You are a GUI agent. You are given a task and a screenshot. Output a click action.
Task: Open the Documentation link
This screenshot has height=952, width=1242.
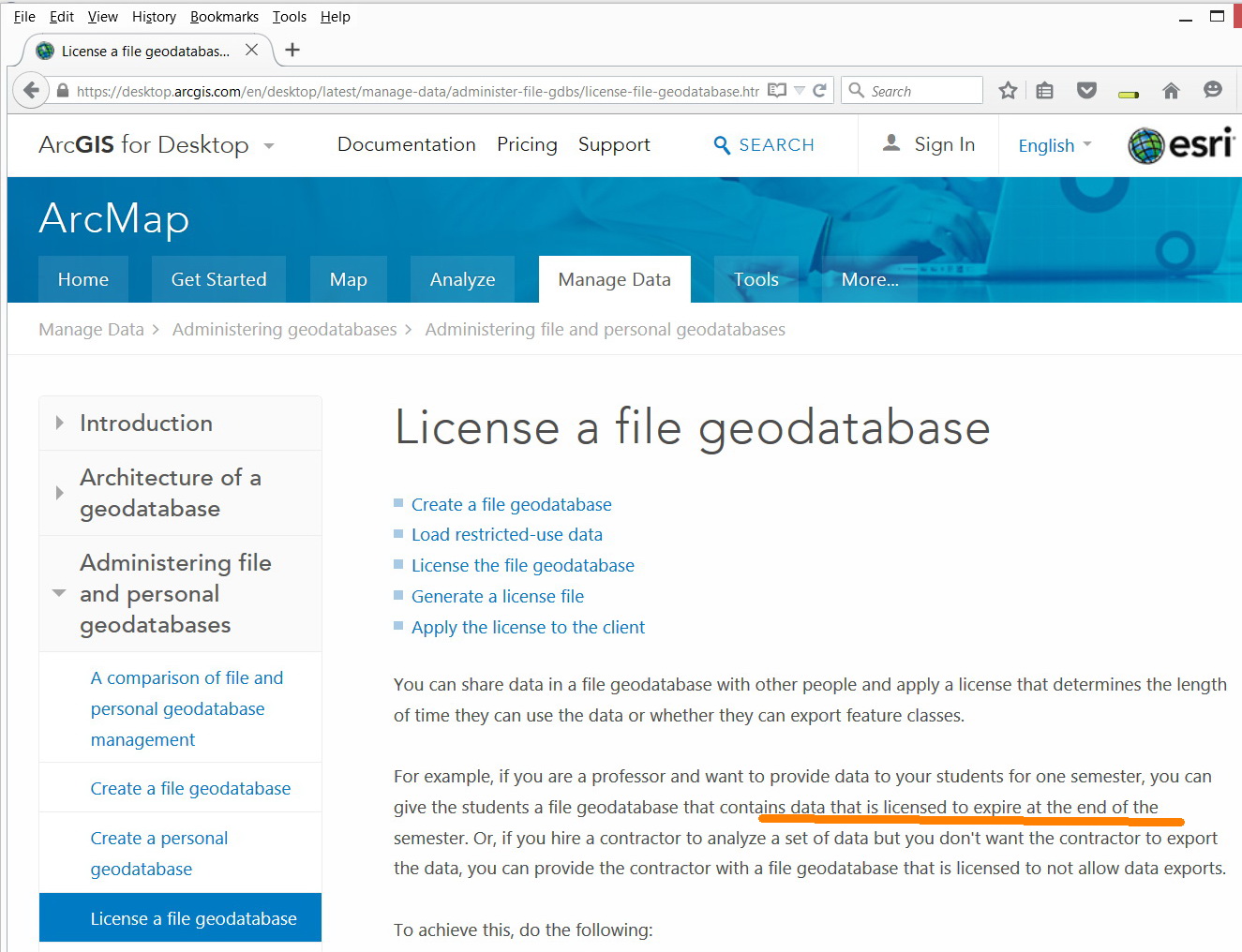click(x=407, y=144)
